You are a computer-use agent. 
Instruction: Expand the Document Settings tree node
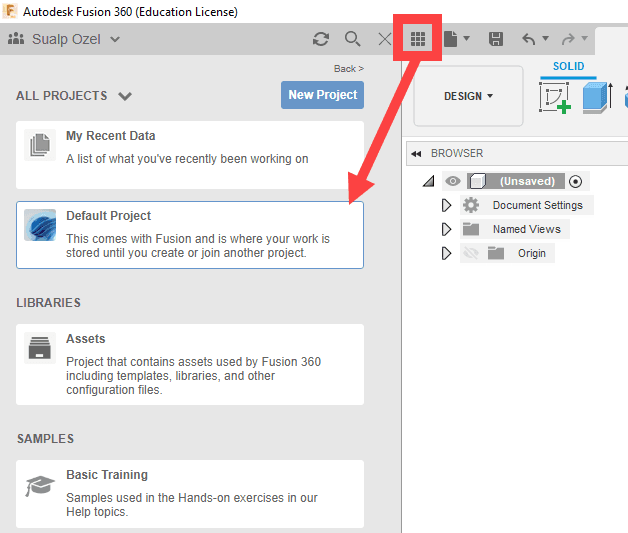[x=447, y=205]
